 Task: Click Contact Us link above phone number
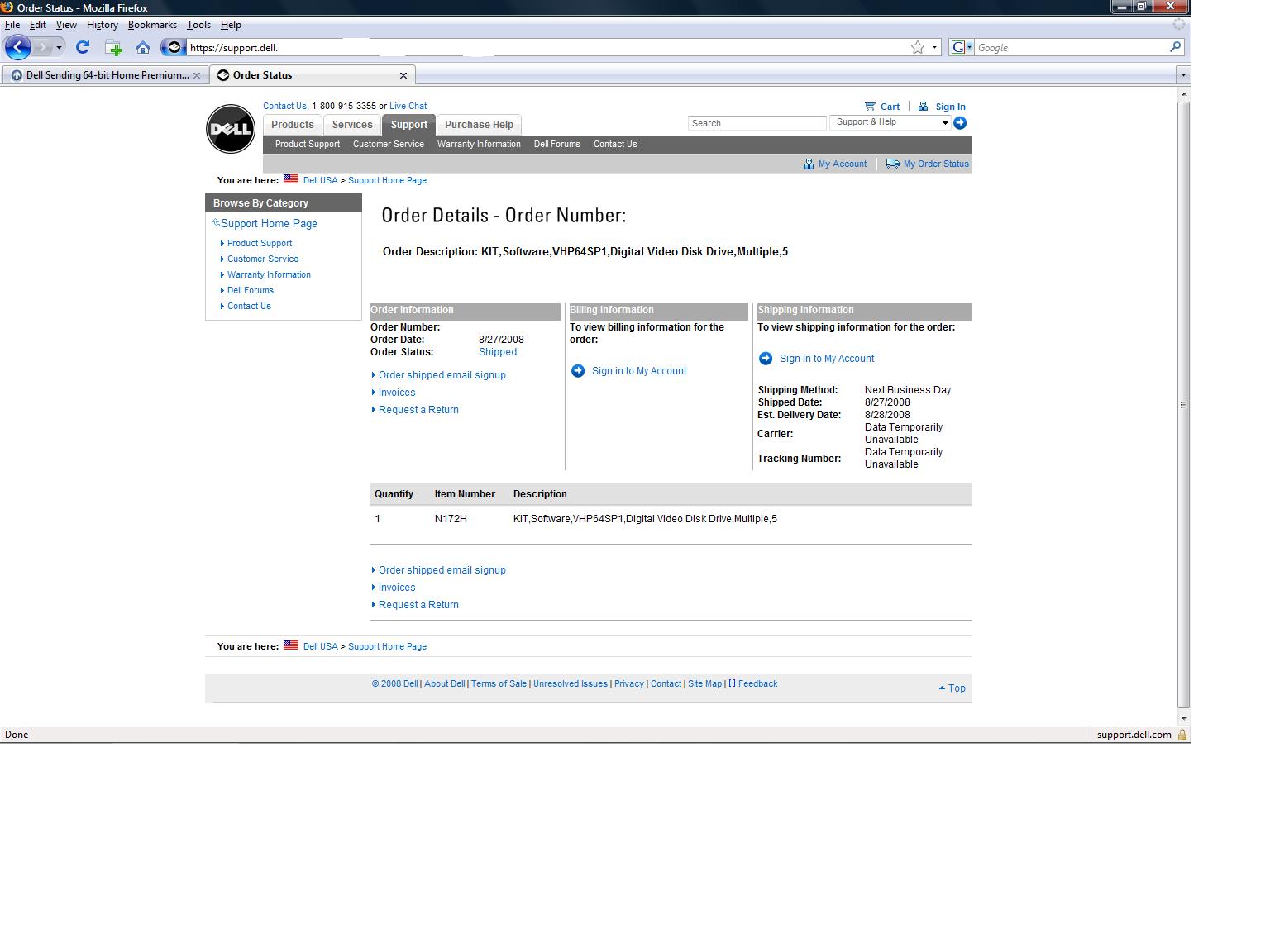point(284,106)
